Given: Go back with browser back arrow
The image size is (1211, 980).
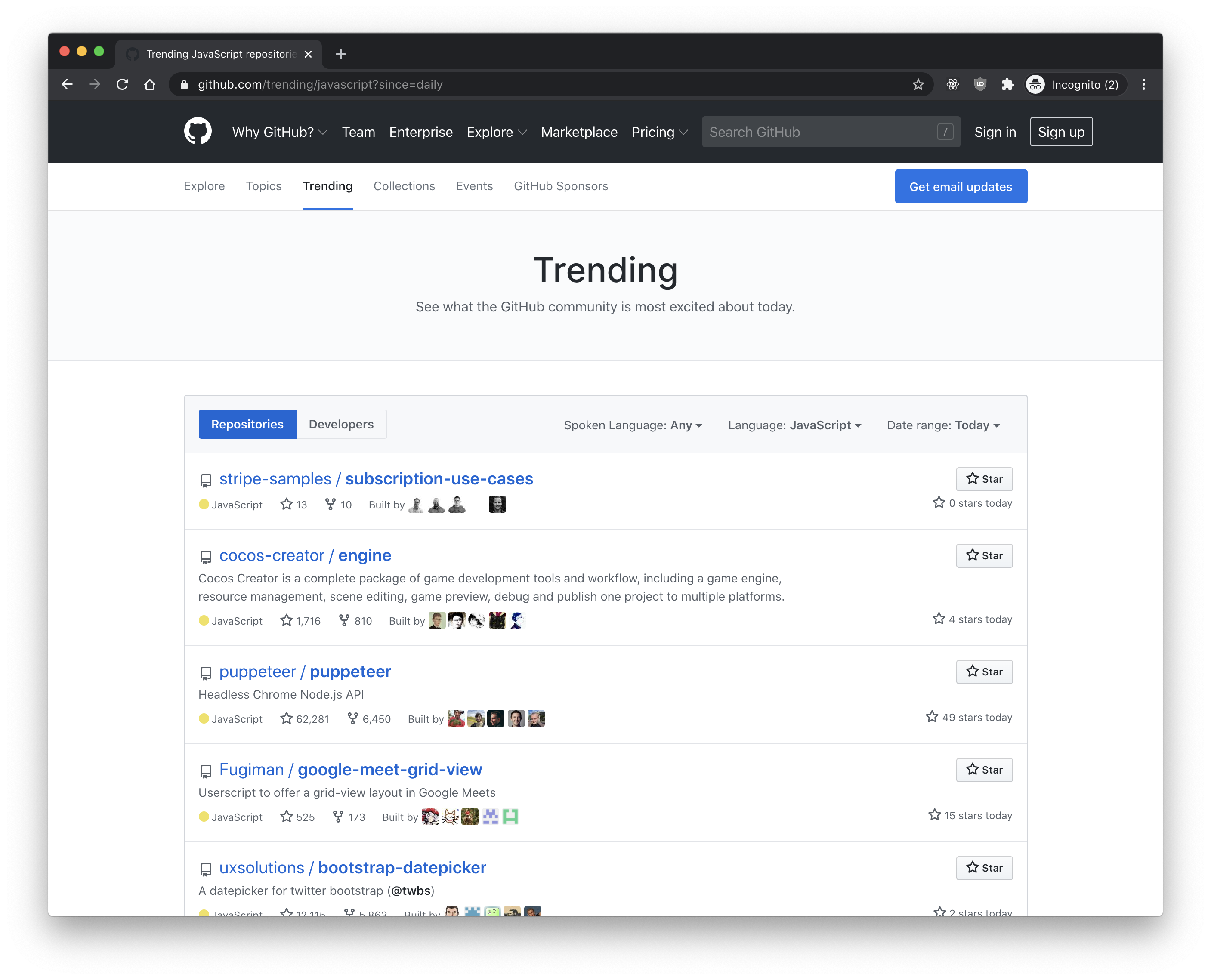Looking at the screenshot, I should (67, 85).
